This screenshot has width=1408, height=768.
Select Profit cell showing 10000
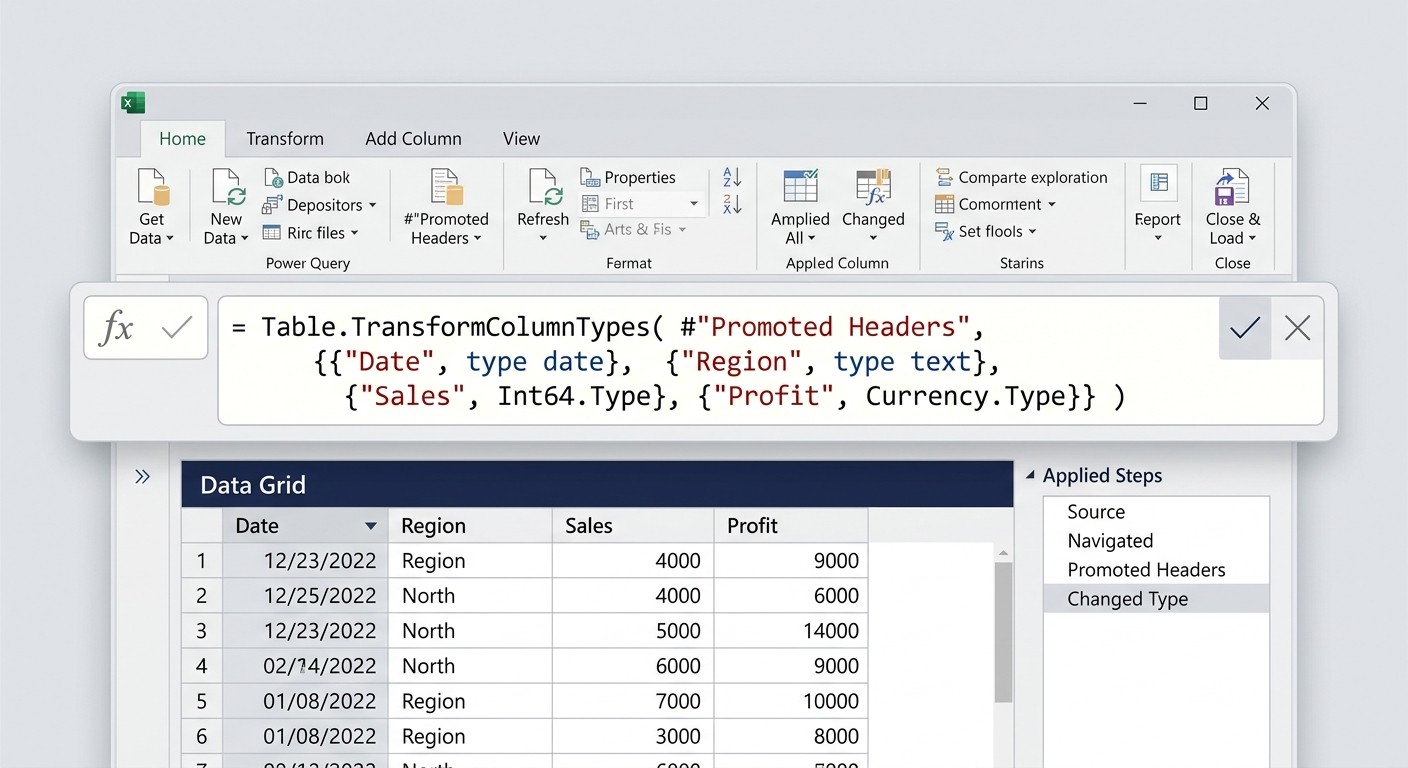tap(791, 701)
